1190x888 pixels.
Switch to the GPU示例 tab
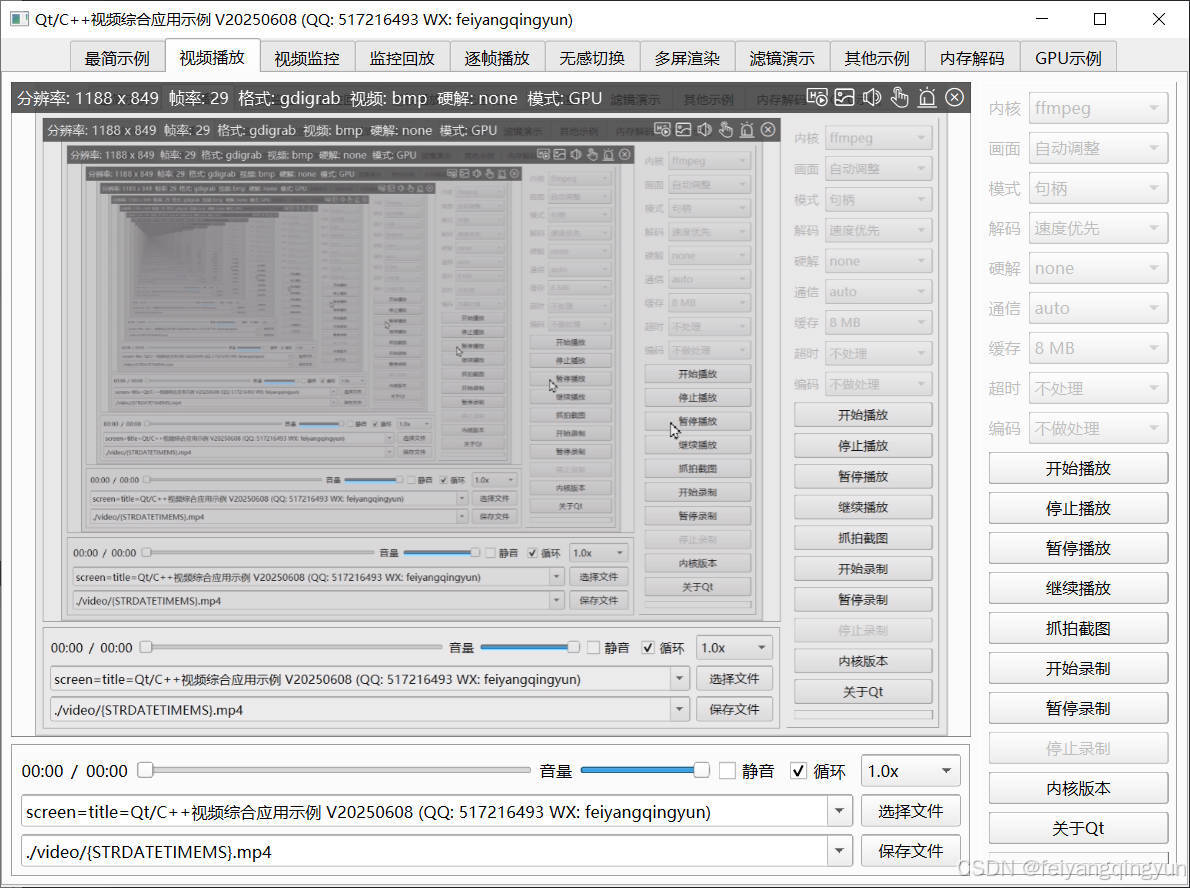(1068, 58)
